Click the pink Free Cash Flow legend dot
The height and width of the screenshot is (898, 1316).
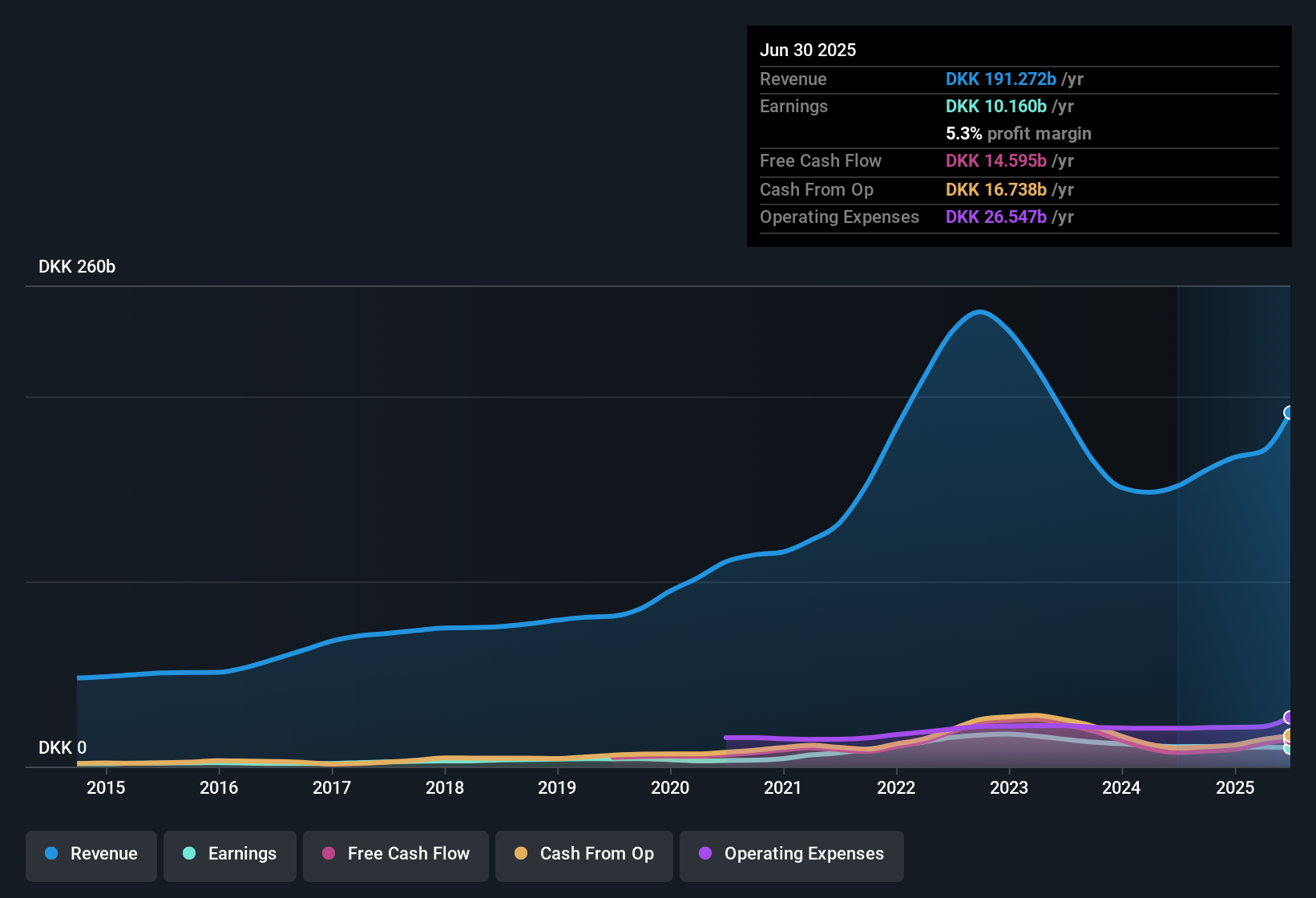coord(329,854)
